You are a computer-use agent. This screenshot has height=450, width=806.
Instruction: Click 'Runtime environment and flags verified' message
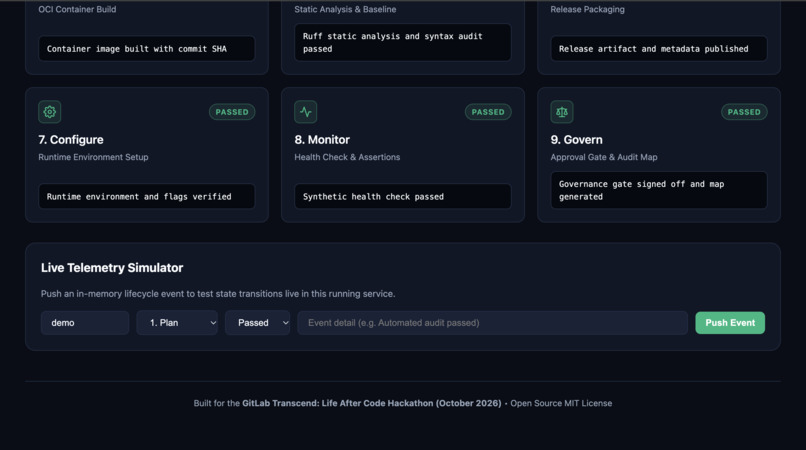tap(146, 196)
